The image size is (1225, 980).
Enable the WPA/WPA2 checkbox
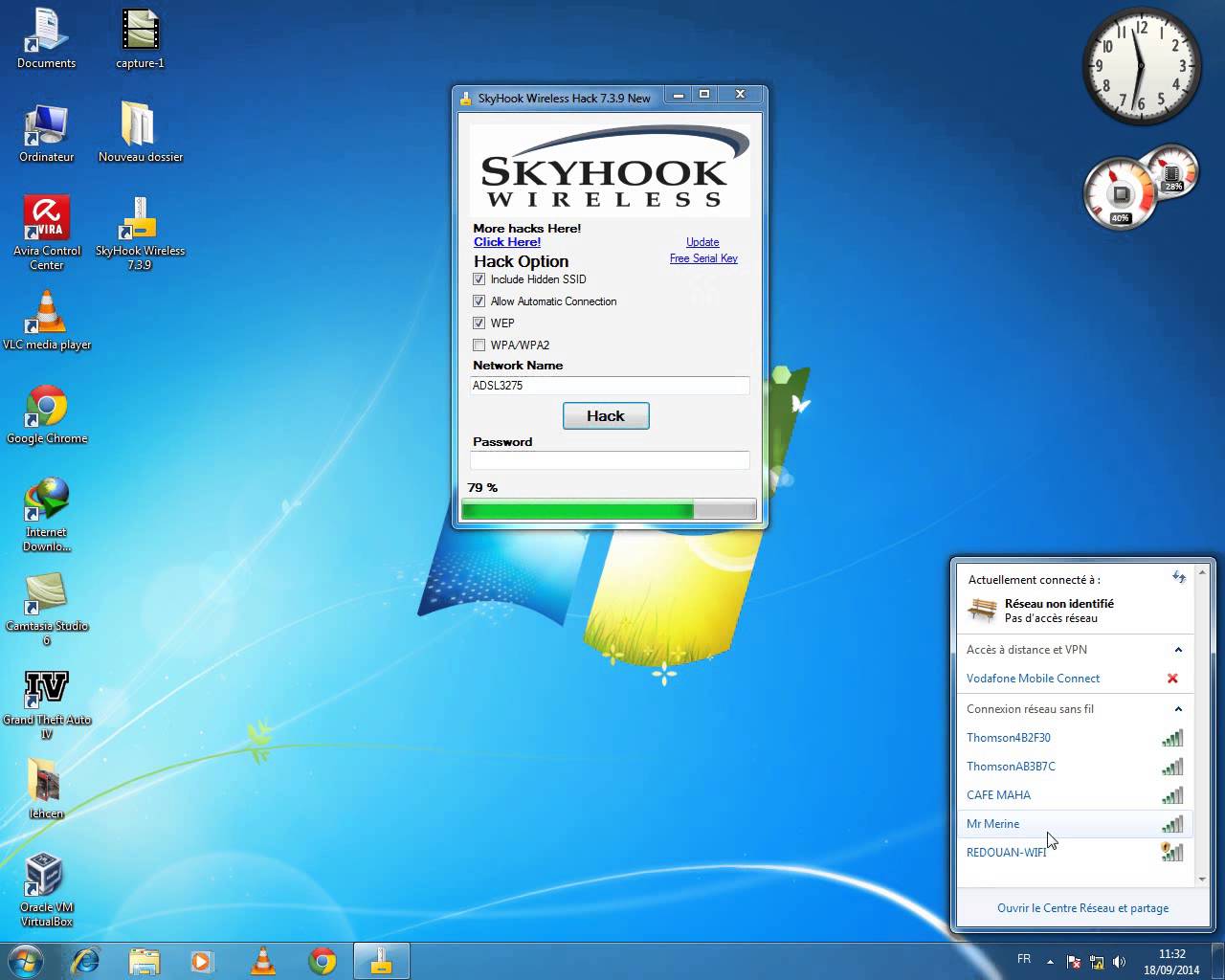pyautogui.click(x=479, y=345)
